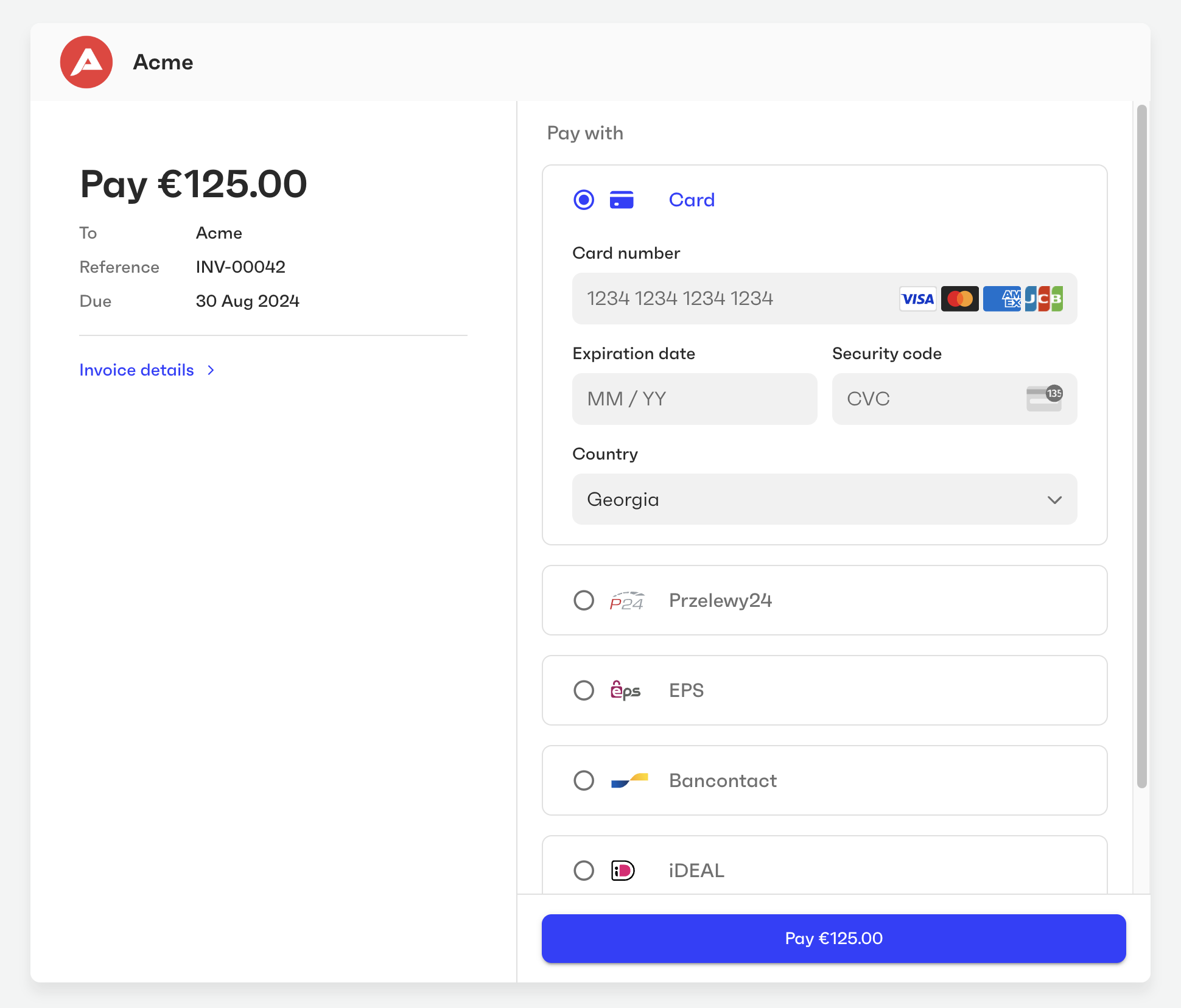Select the EPS payment radio button
This screenshot has height=1008, width=1181.
(x=584, y=690)
